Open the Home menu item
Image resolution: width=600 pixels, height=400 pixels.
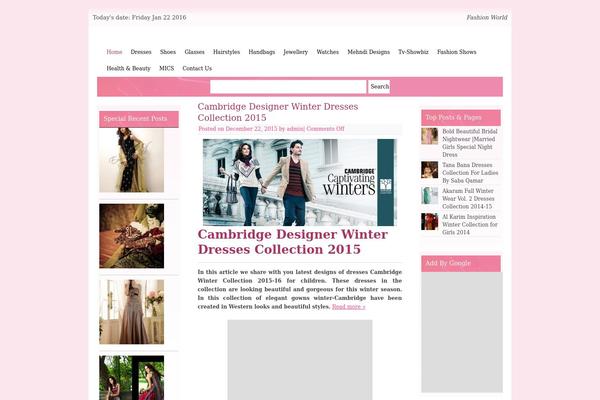pos(114,52)
